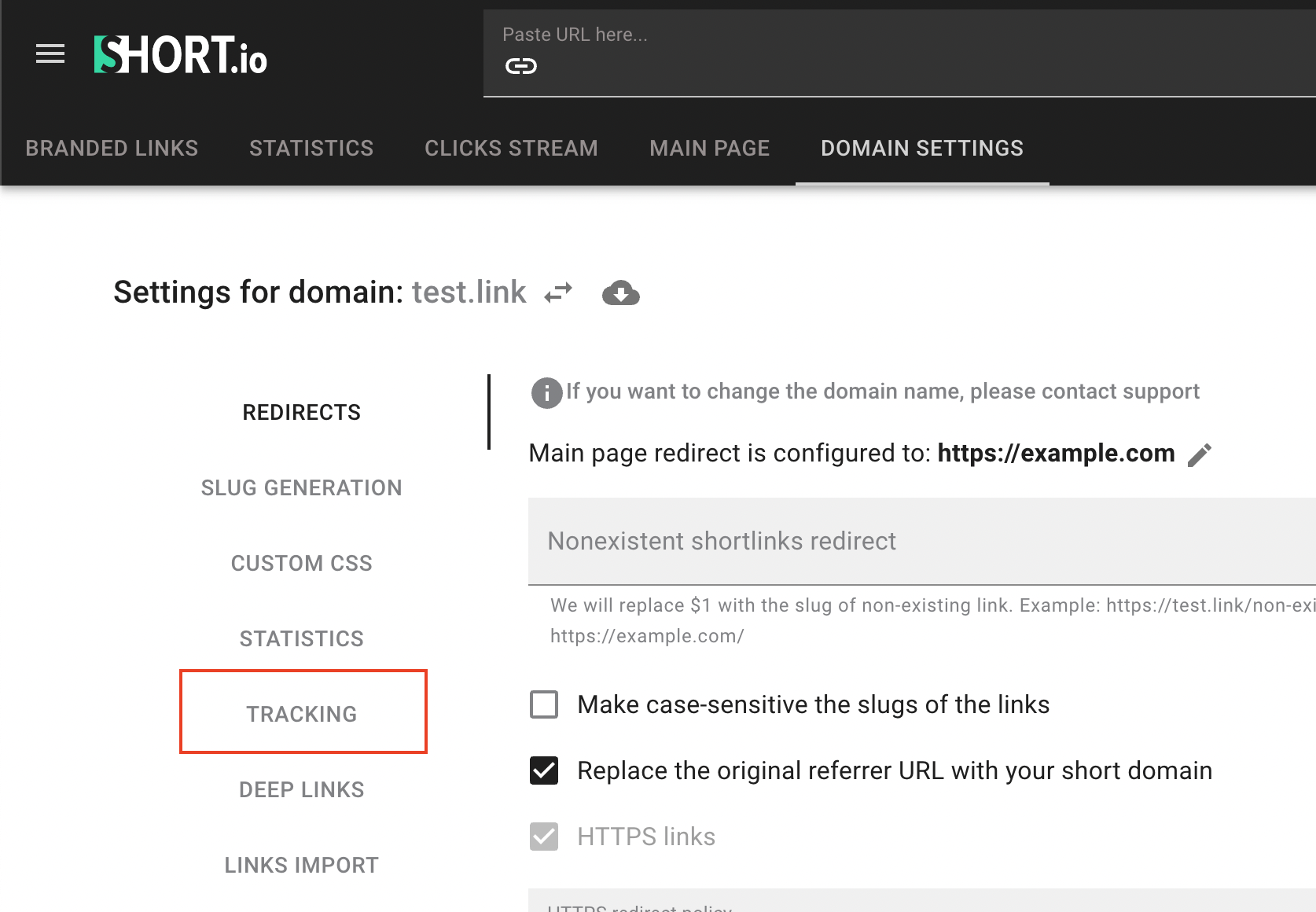Uncheck replace original referrer URL checkbox
The width and height of the screenshot is (1316, 912).
(544, 770)
